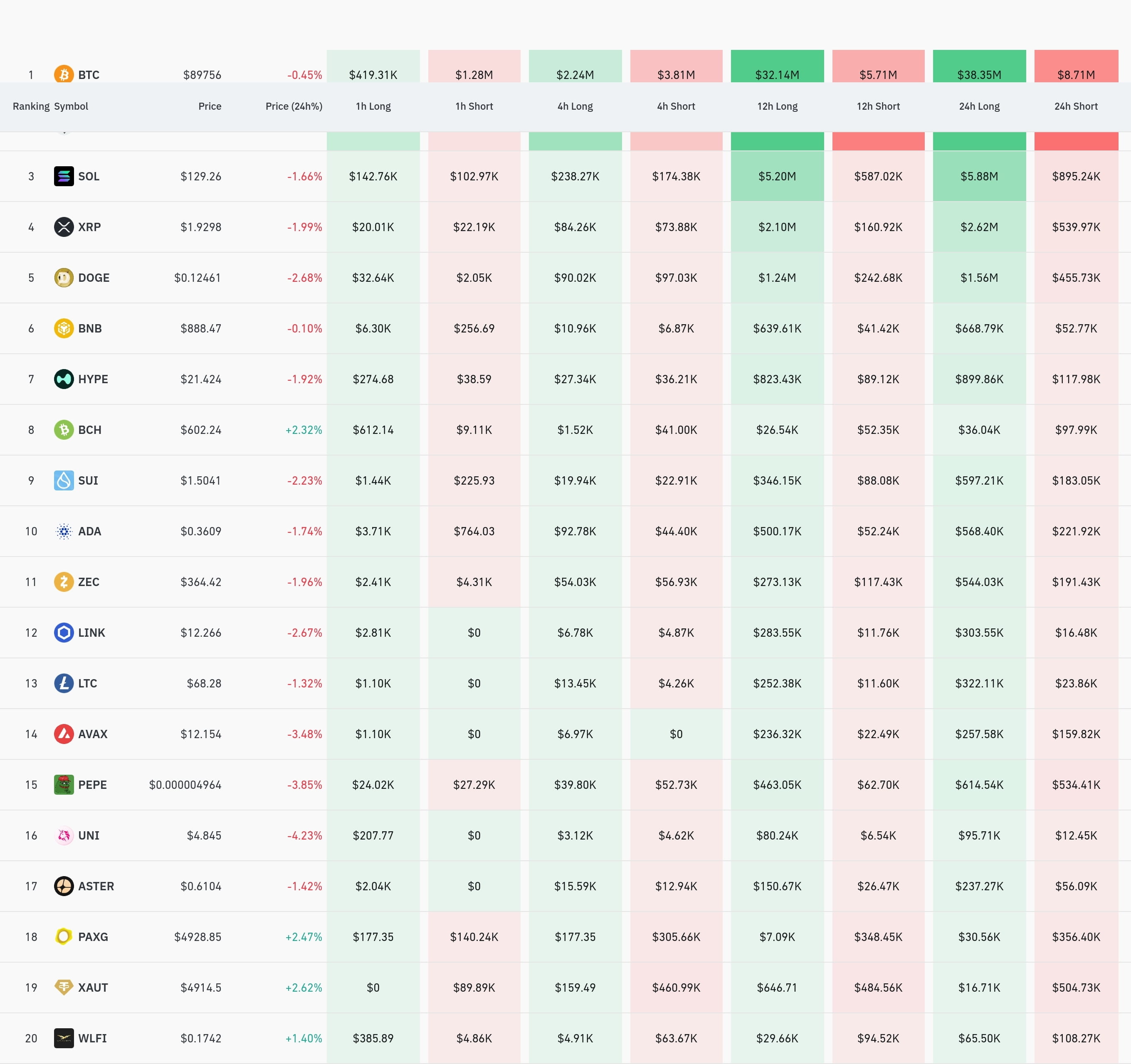Screen dimensions: 1131x1064
Task: Click the Zcash logo icon
Action: click(64, 582)
